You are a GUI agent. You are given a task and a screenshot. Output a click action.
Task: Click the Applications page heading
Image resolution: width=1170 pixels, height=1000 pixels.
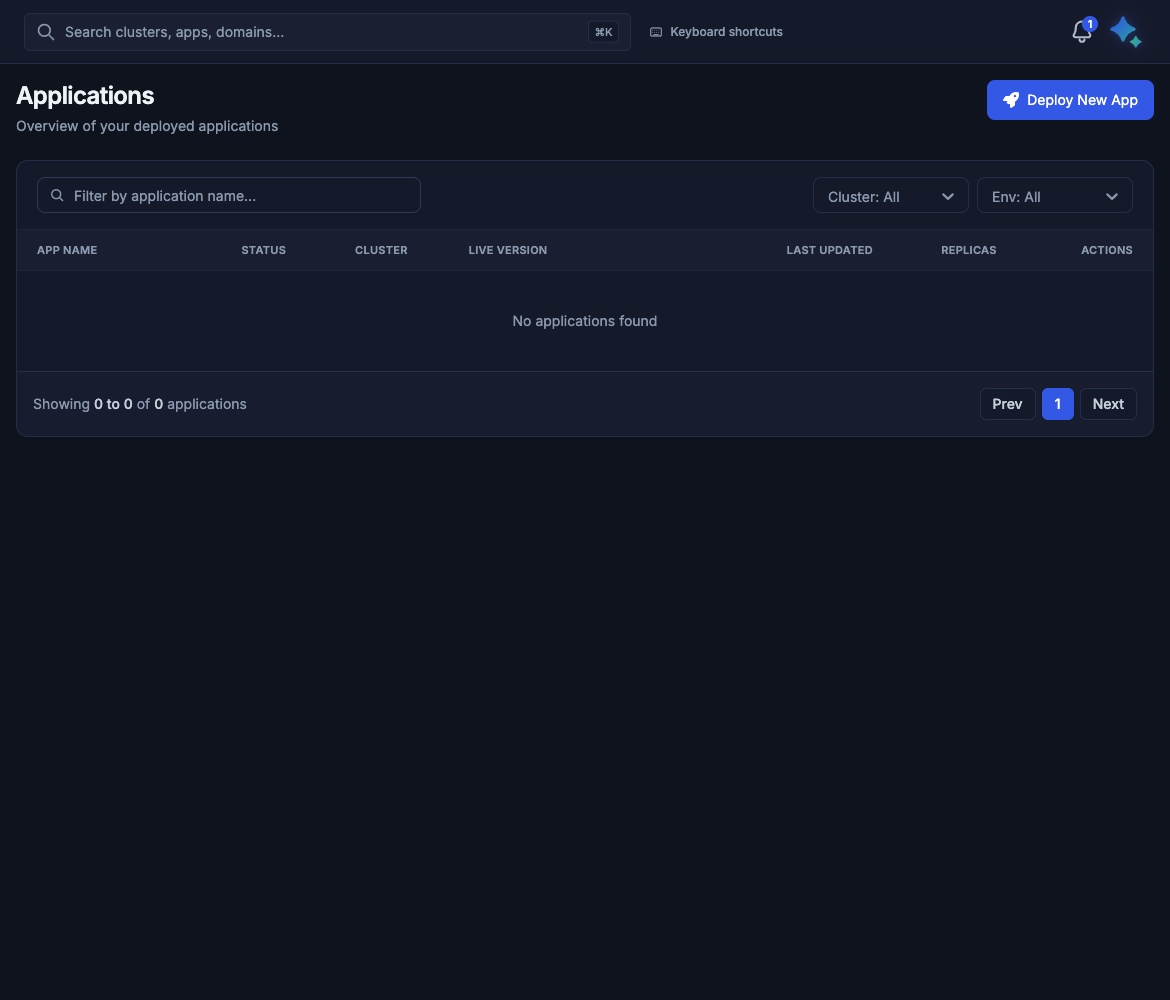(x=85, y=96)
